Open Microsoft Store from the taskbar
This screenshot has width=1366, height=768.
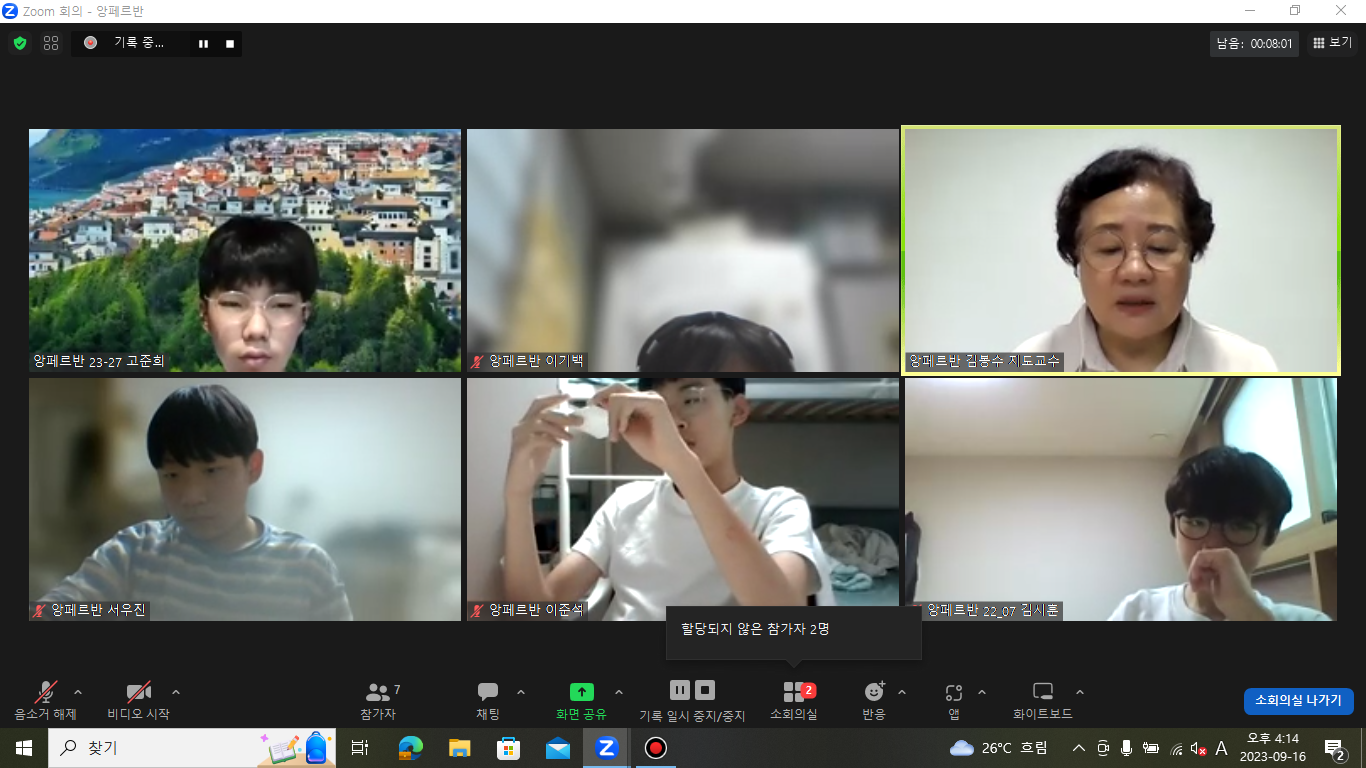tap(508, 748)
